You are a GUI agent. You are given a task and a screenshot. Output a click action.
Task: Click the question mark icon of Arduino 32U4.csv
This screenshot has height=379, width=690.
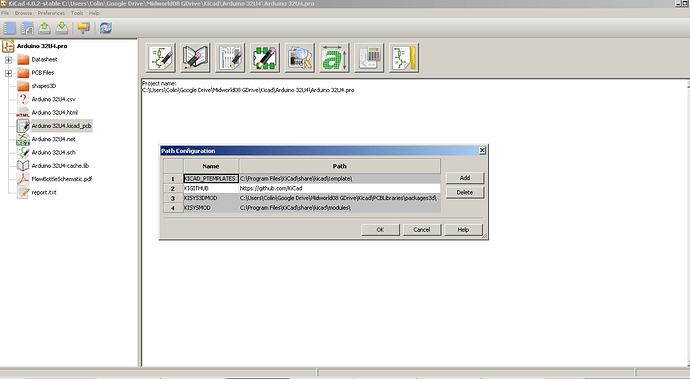[x=23, y=99]
